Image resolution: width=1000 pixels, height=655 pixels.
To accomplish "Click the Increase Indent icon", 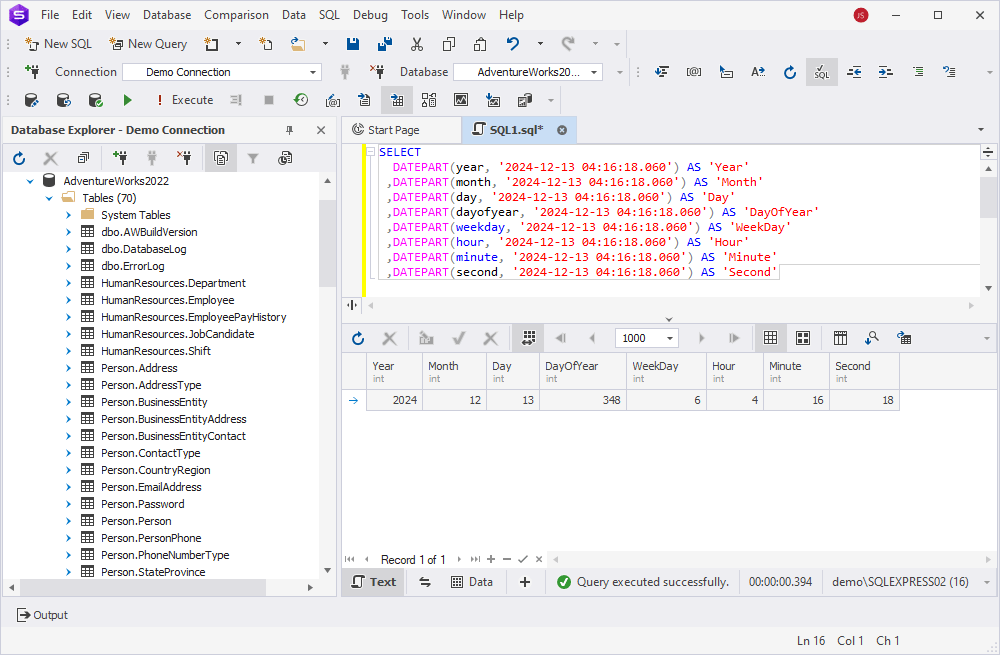I will (x=885, y=72).
